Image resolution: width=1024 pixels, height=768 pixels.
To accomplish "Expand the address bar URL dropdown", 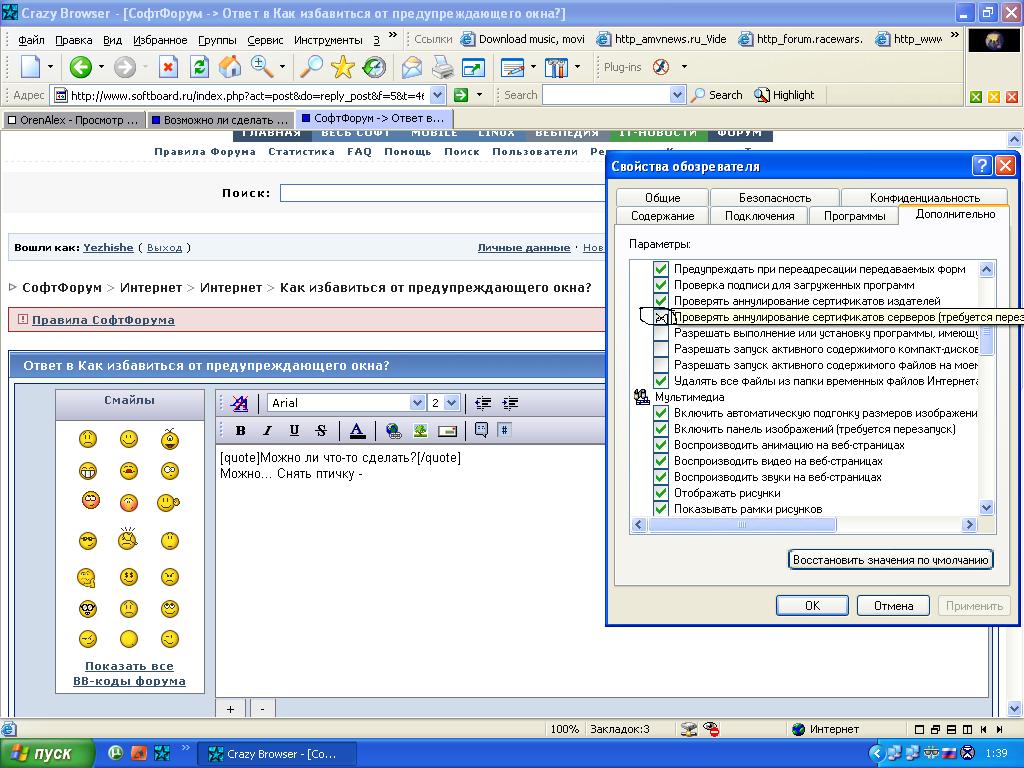I will 438,95.
